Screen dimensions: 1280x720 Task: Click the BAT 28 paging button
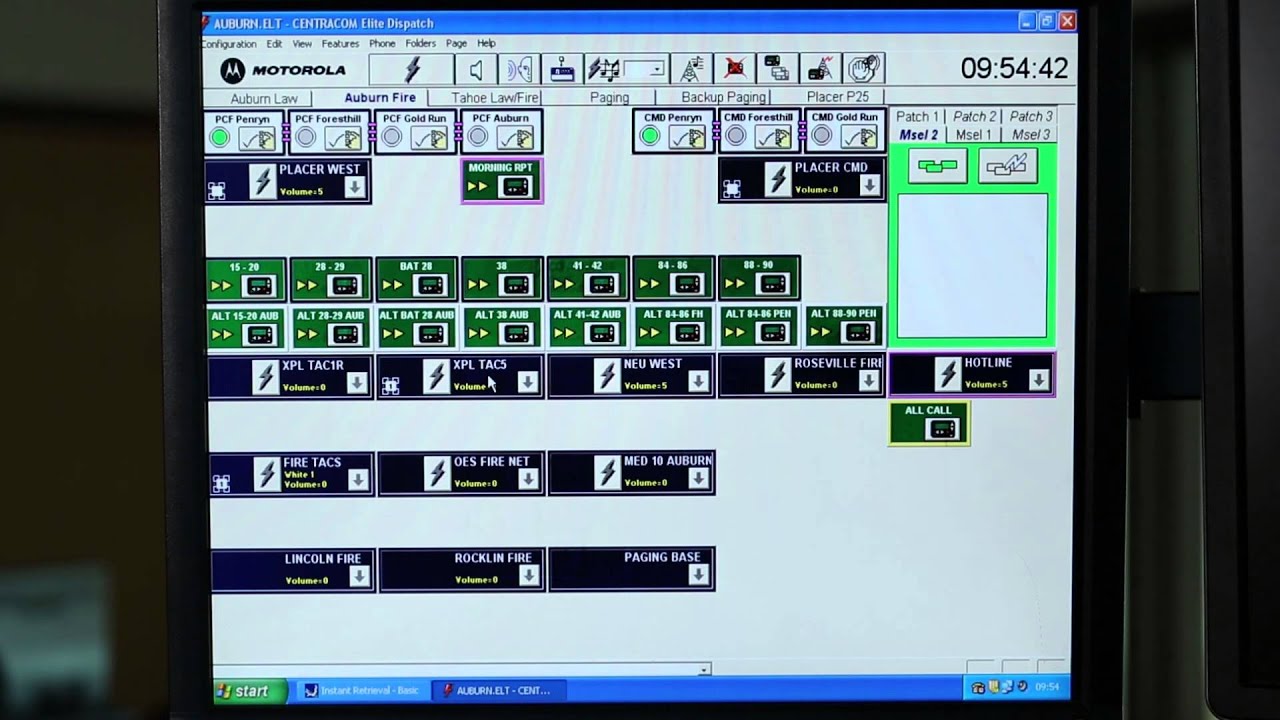pyautogui.click(x=416, y=279)
